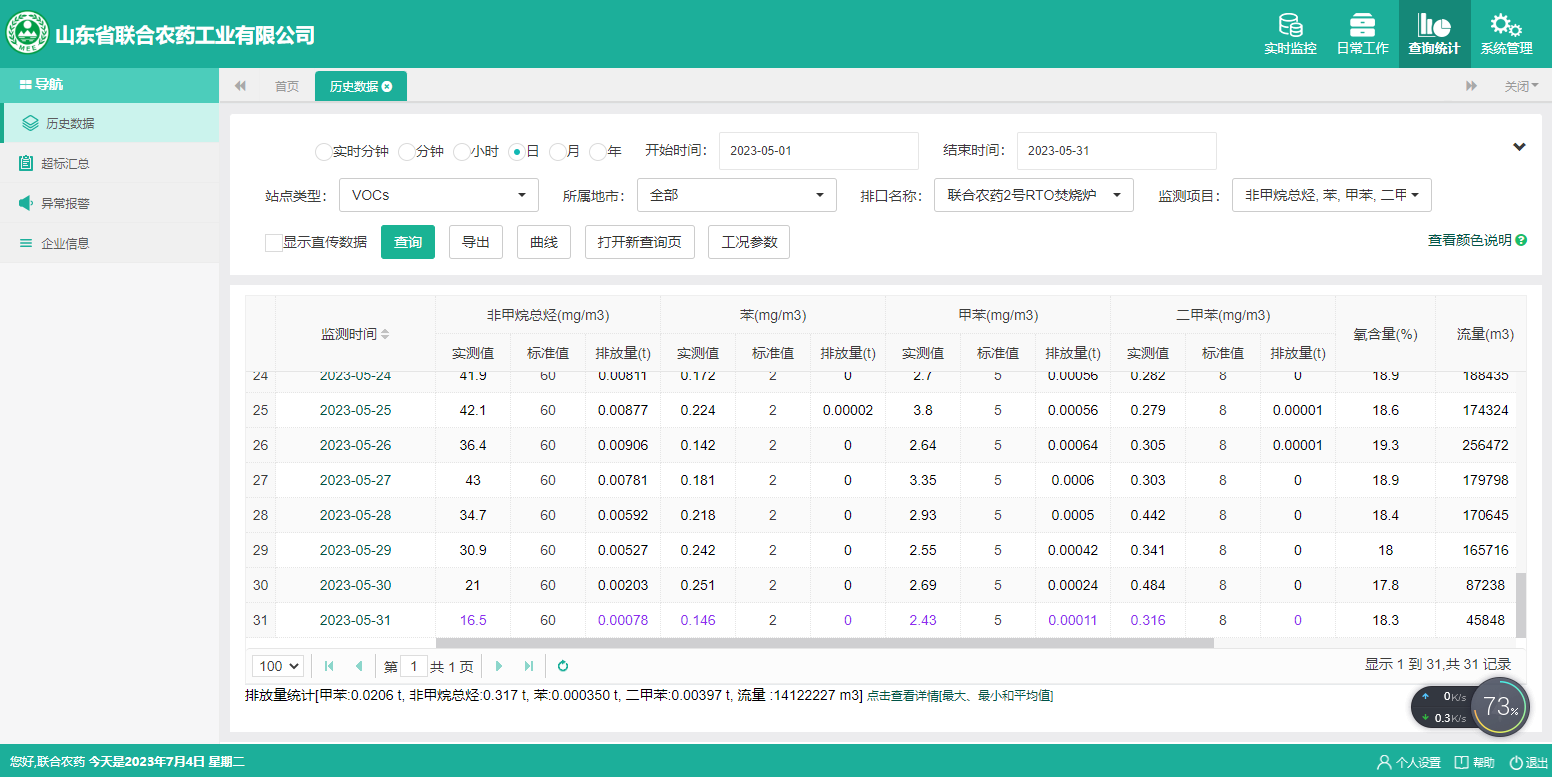
Task: Open 异常报警 in the side navigation
Action: coord(109,203)
